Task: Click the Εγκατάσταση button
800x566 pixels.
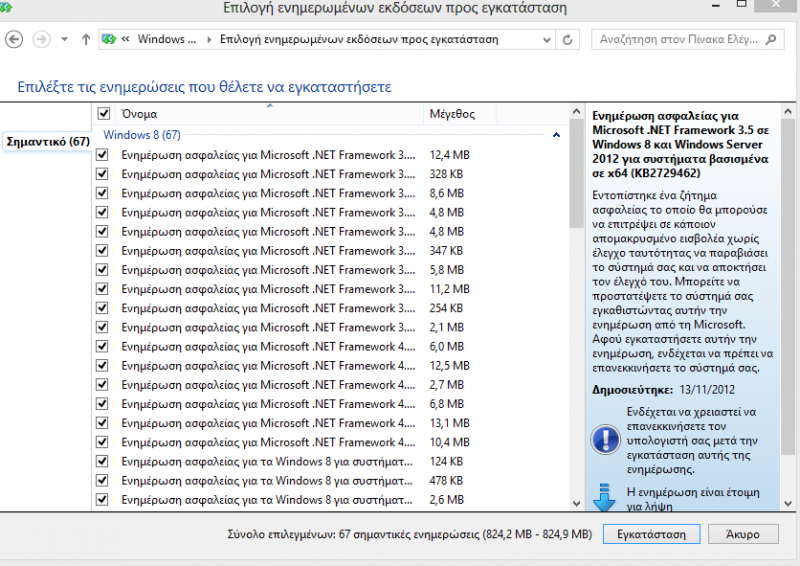Action: 652,534
